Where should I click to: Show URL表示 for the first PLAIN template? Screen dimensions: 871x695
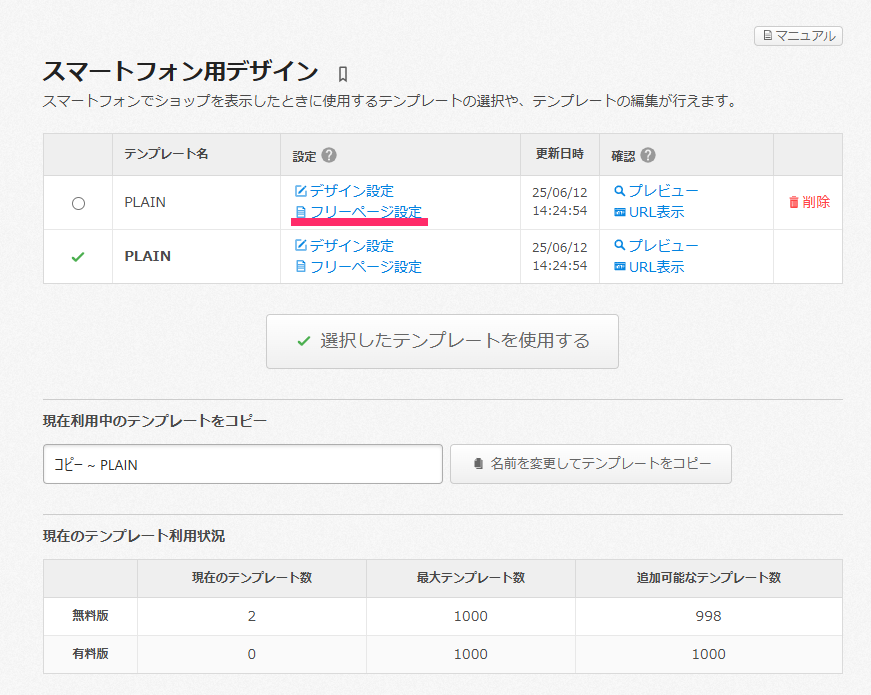656,212
